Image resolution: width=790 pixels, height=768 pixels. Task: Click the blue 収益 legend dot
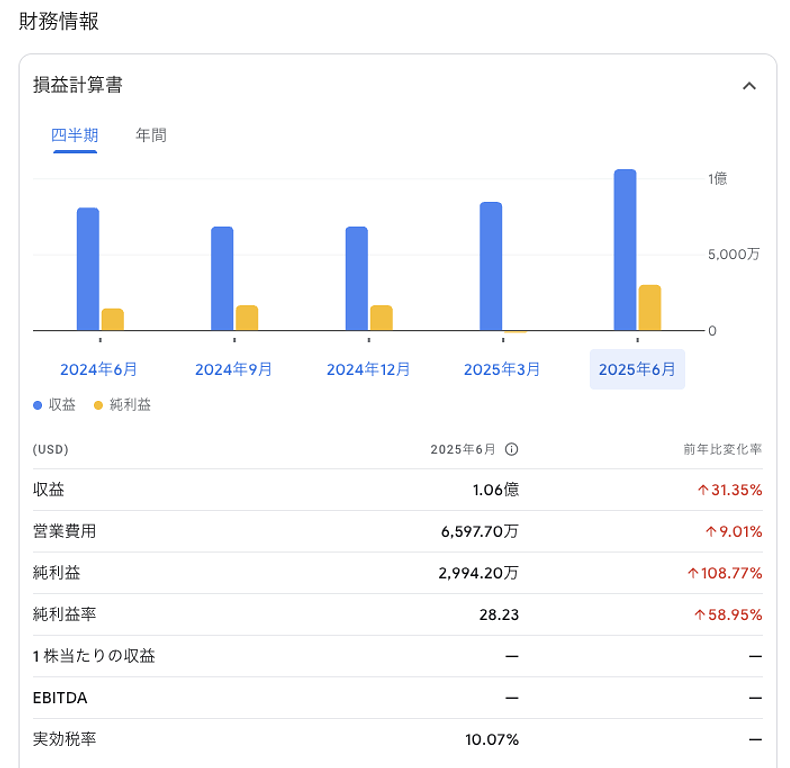tap(38, 405)
